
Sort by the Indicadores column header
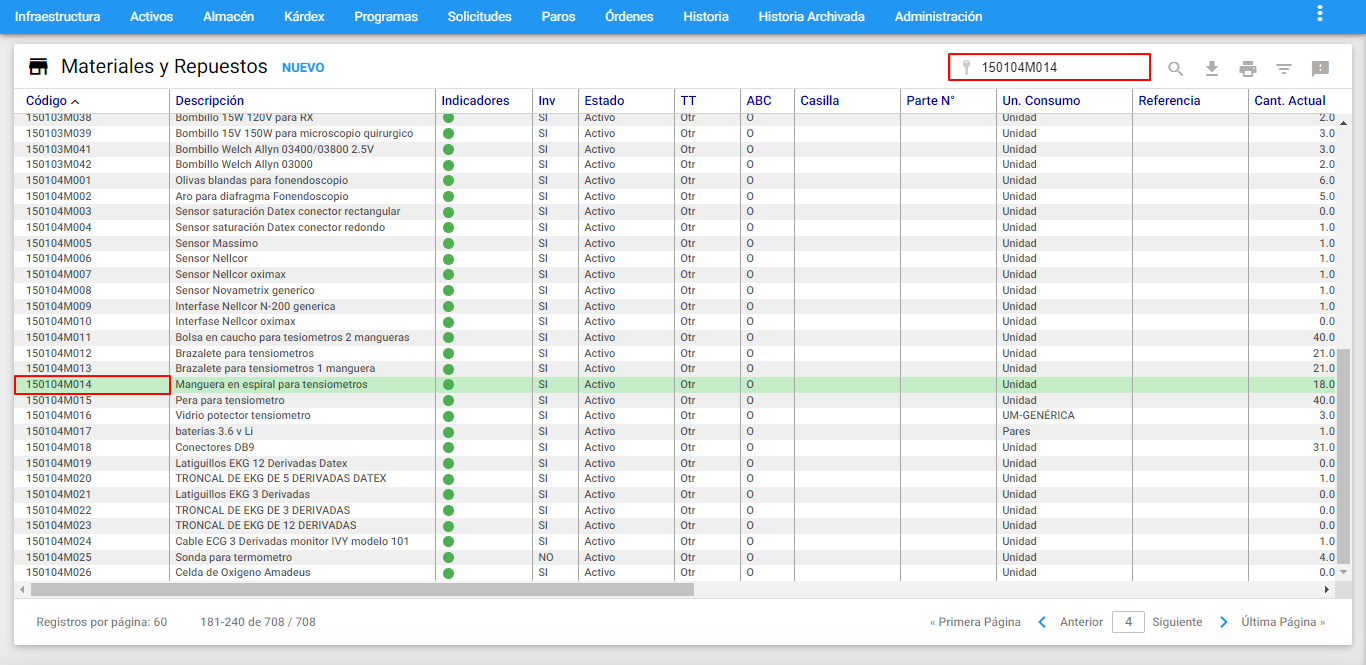coord(475,101)
